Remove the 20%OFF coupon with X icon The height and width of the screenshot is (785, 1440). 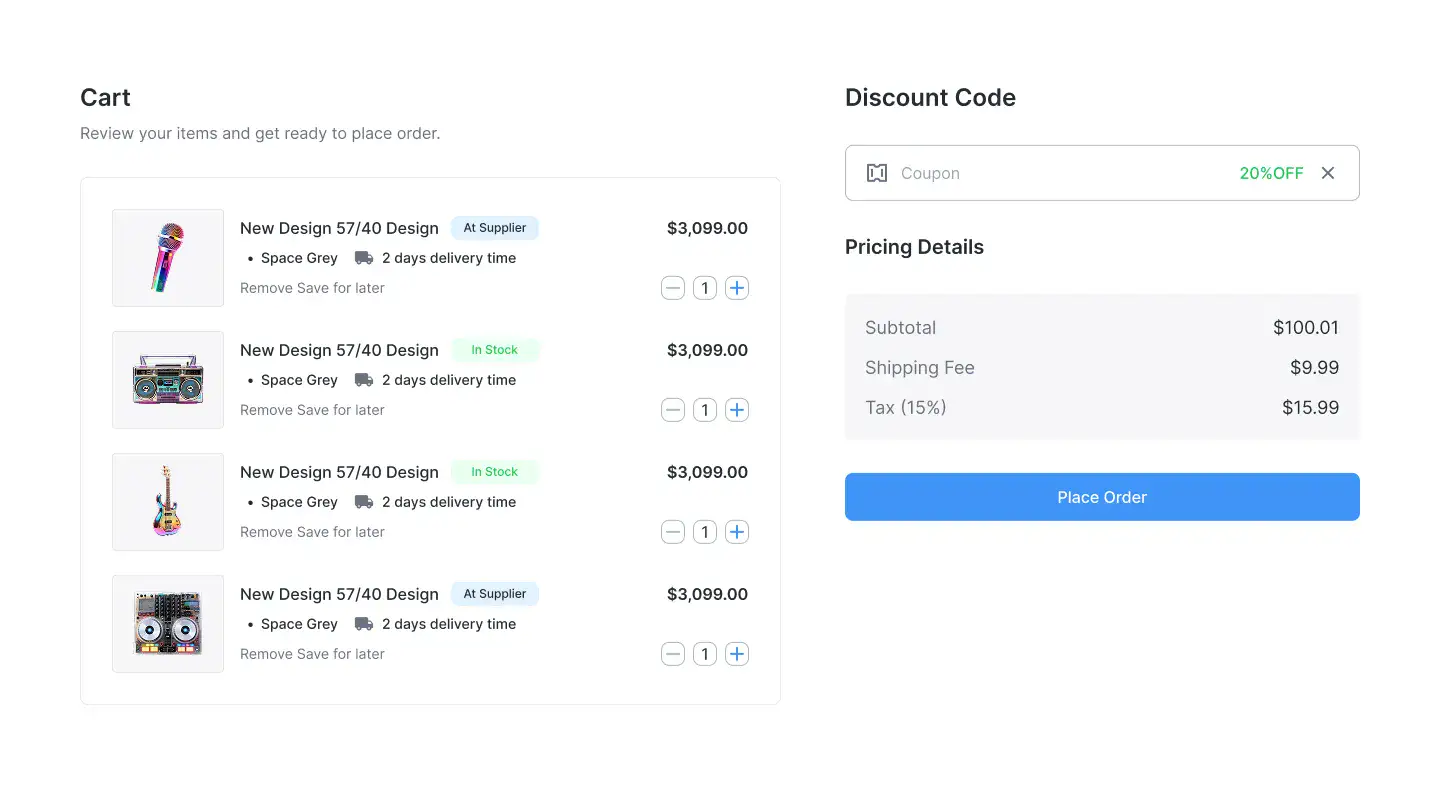click(1328, 173)
